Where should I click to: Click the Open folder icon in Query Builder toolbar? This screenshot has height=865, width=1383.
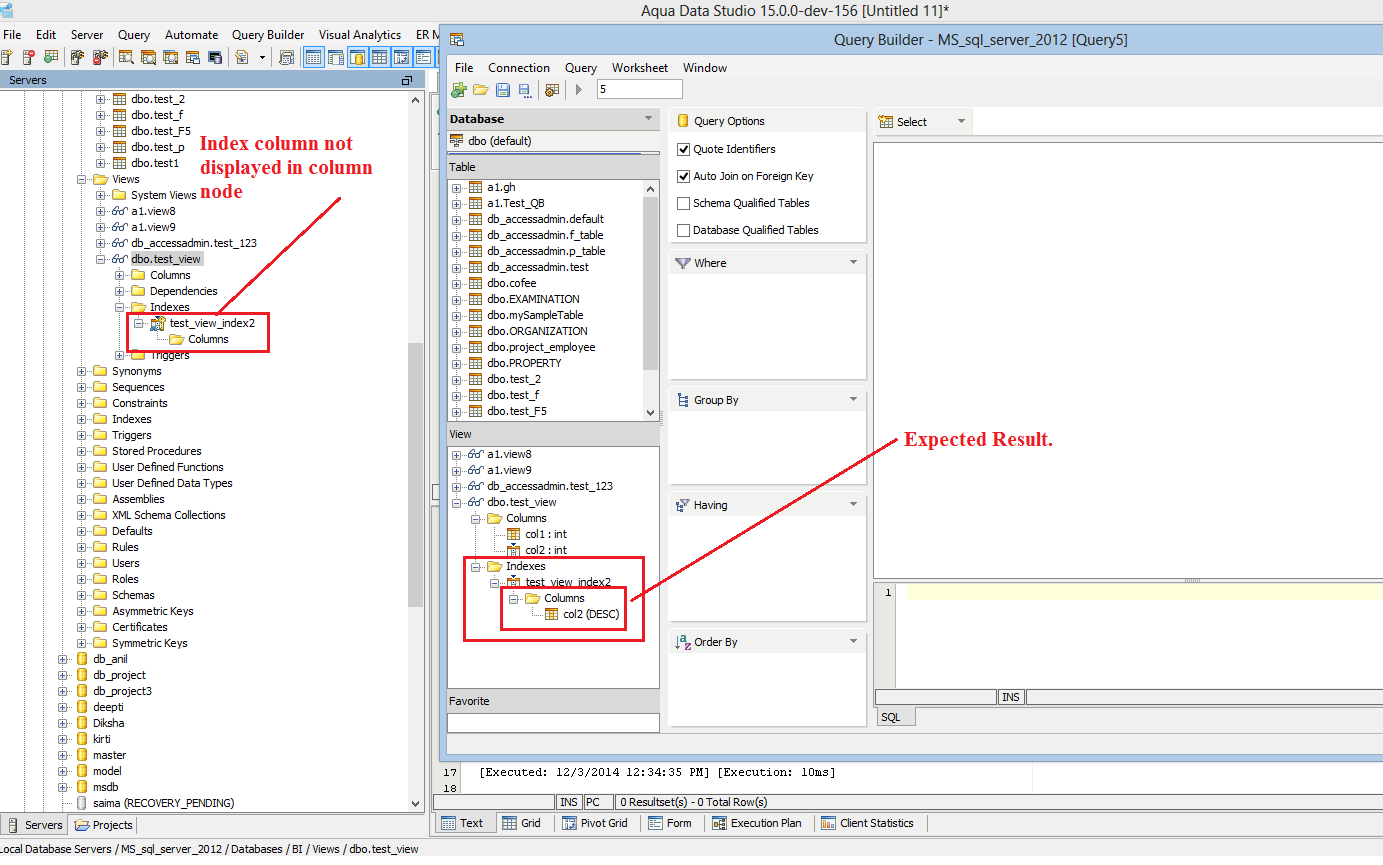coord(481,90)
